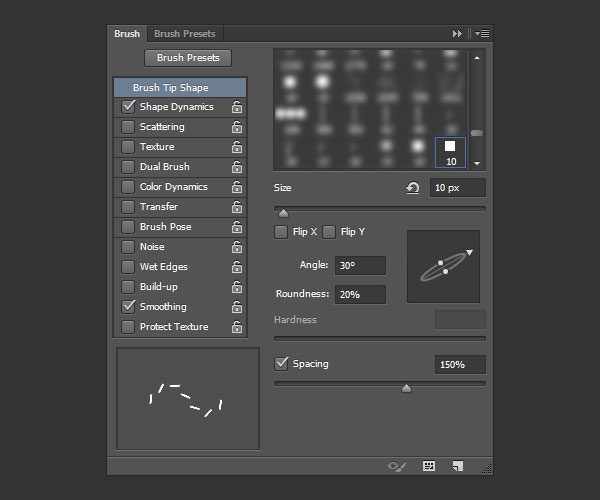The width and height of the screenshot is (600, 500).
Task: Switch to the Brush tab
Action: [x=127, y=34]
